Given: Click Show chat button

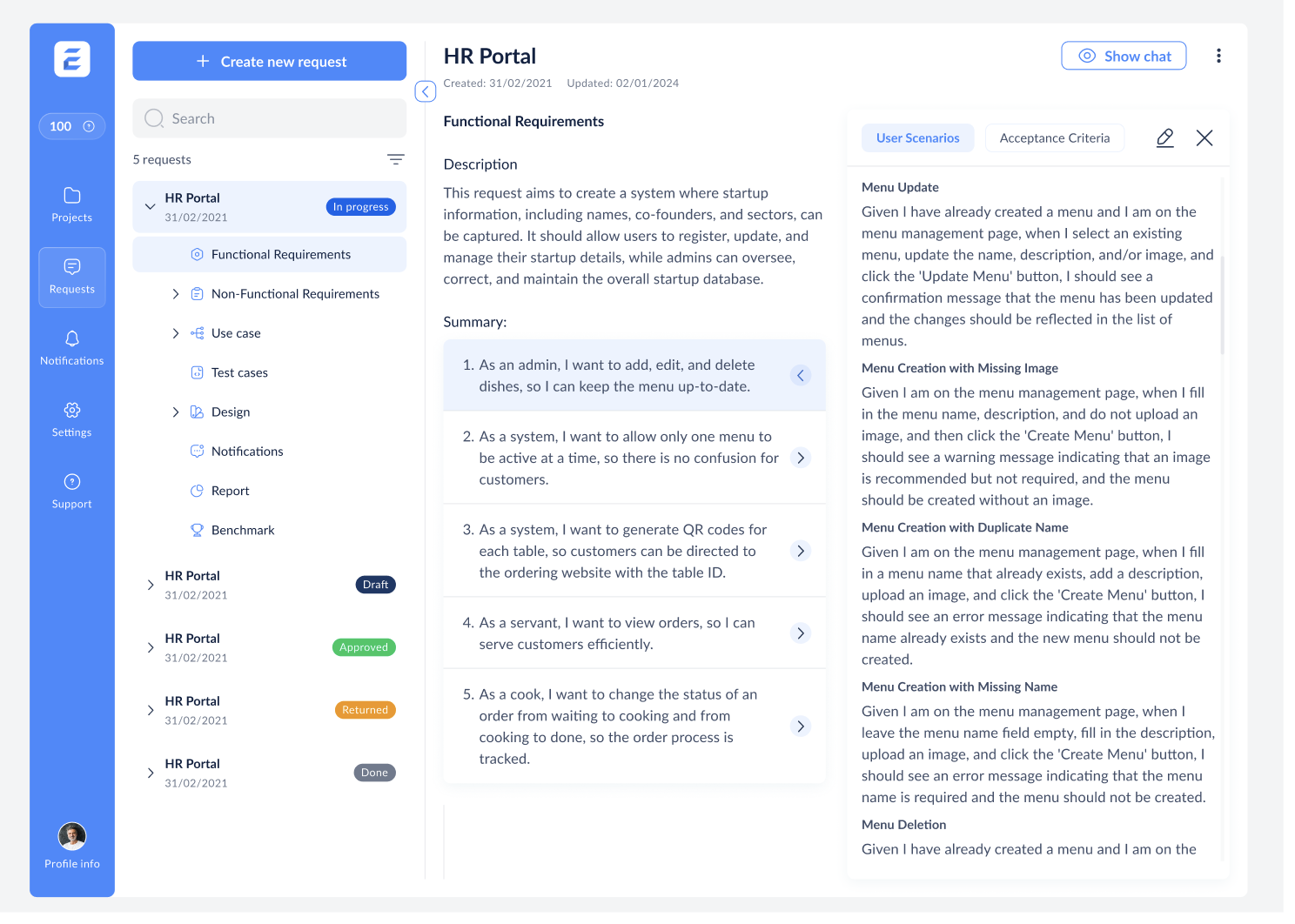Looking at the screenshot, I should tap(1124, 56).
